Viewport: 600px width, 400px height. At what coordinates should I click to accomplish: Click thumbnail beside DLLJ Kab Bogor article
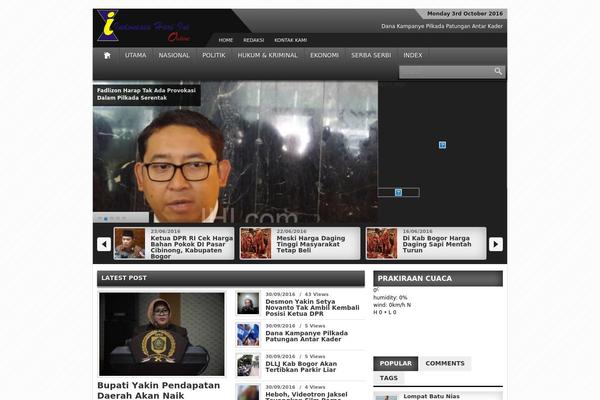click(248, 365)
